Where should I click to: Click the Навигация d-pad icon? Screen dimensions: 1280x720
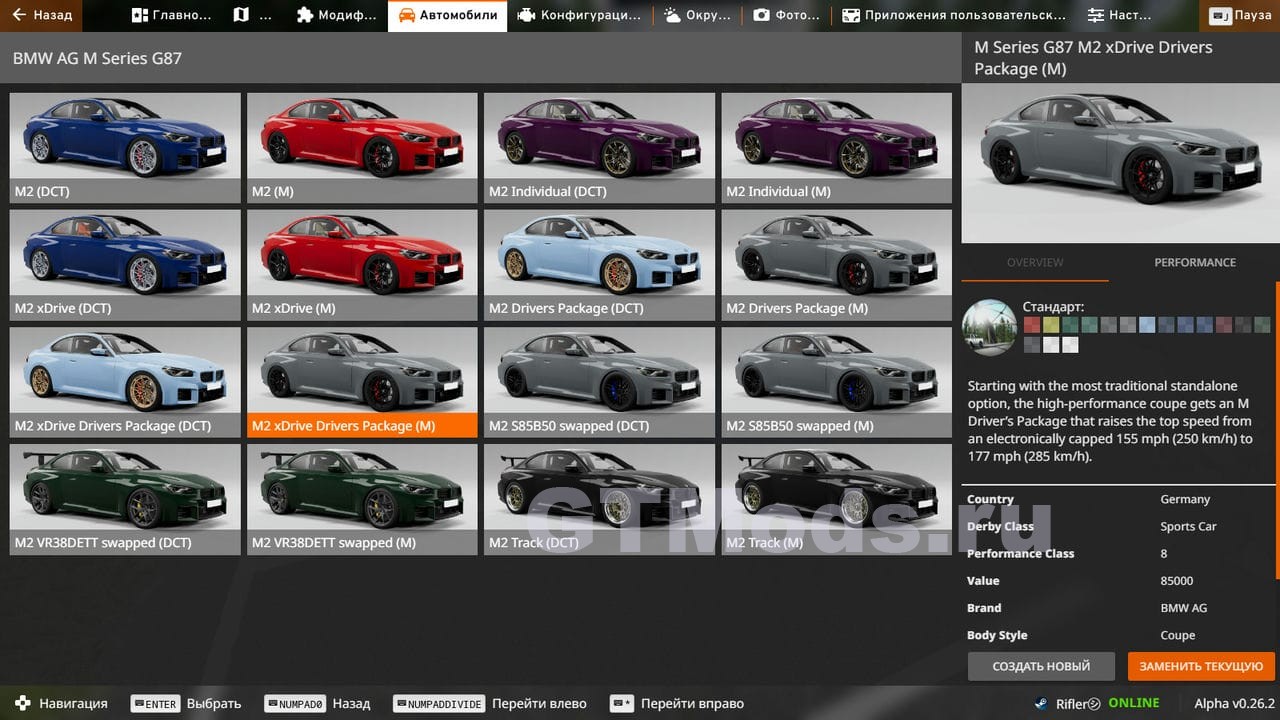coord(22,703)
